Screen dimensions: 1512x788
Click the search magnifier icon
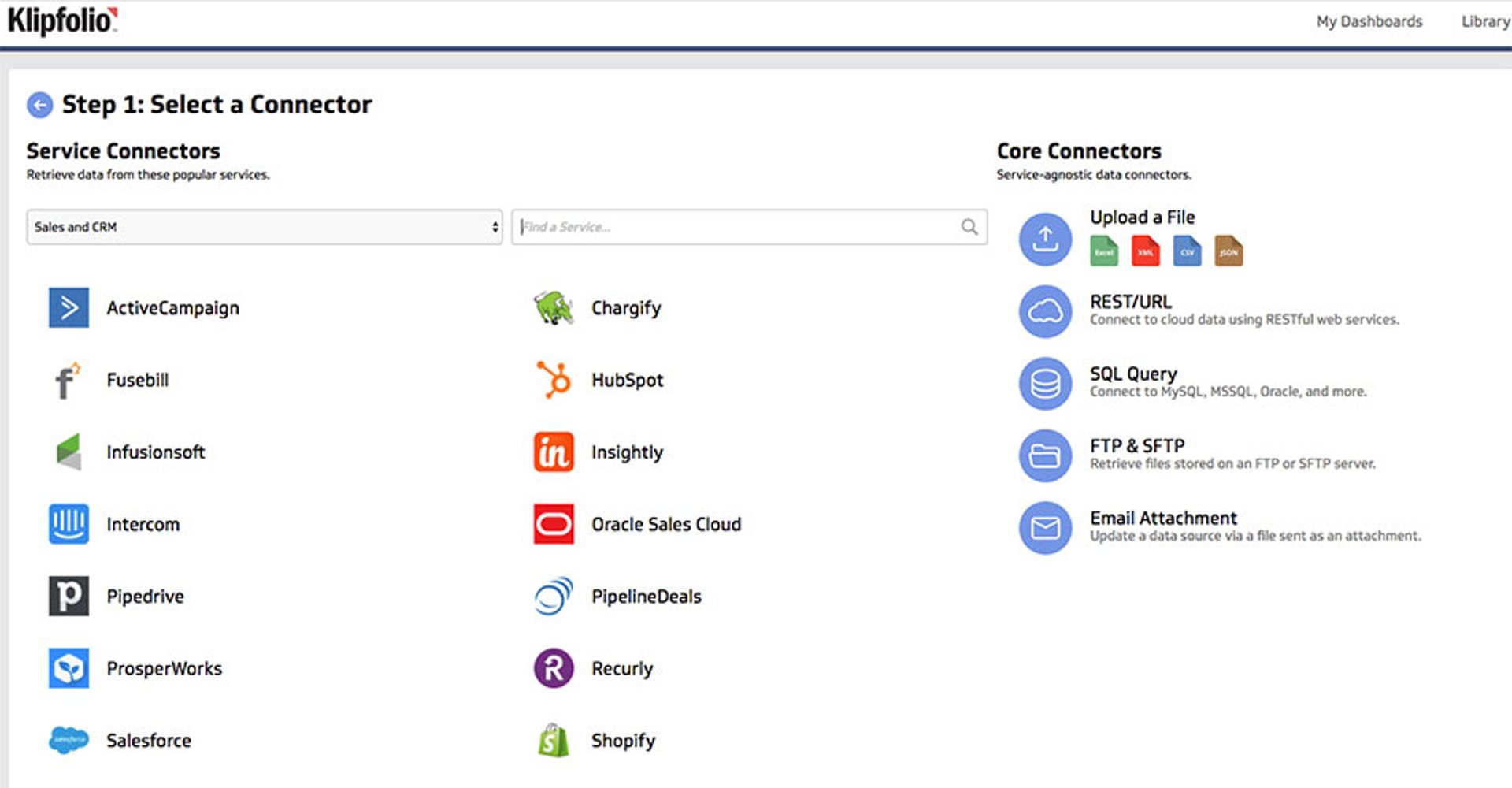pos(969,227)
